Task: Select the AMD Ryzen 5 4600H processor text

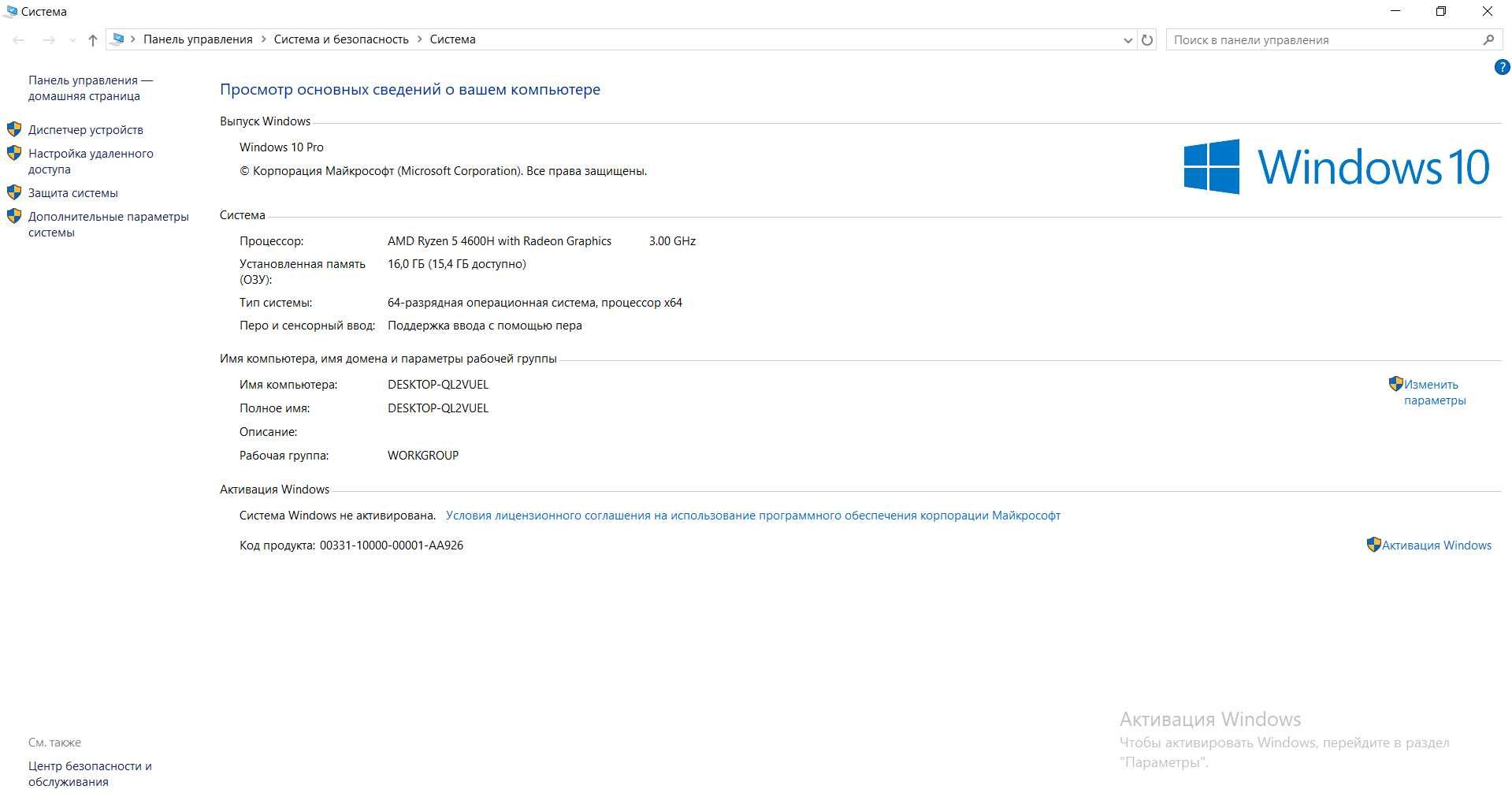Action: (499, 241)
